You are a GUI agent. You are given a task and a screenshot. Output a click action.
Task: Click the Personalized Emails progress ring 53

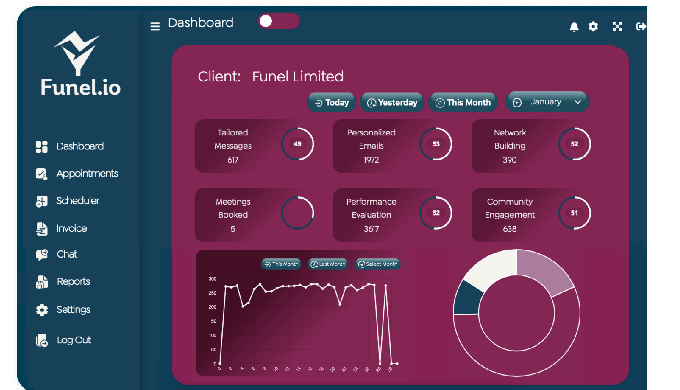point(436,144)
